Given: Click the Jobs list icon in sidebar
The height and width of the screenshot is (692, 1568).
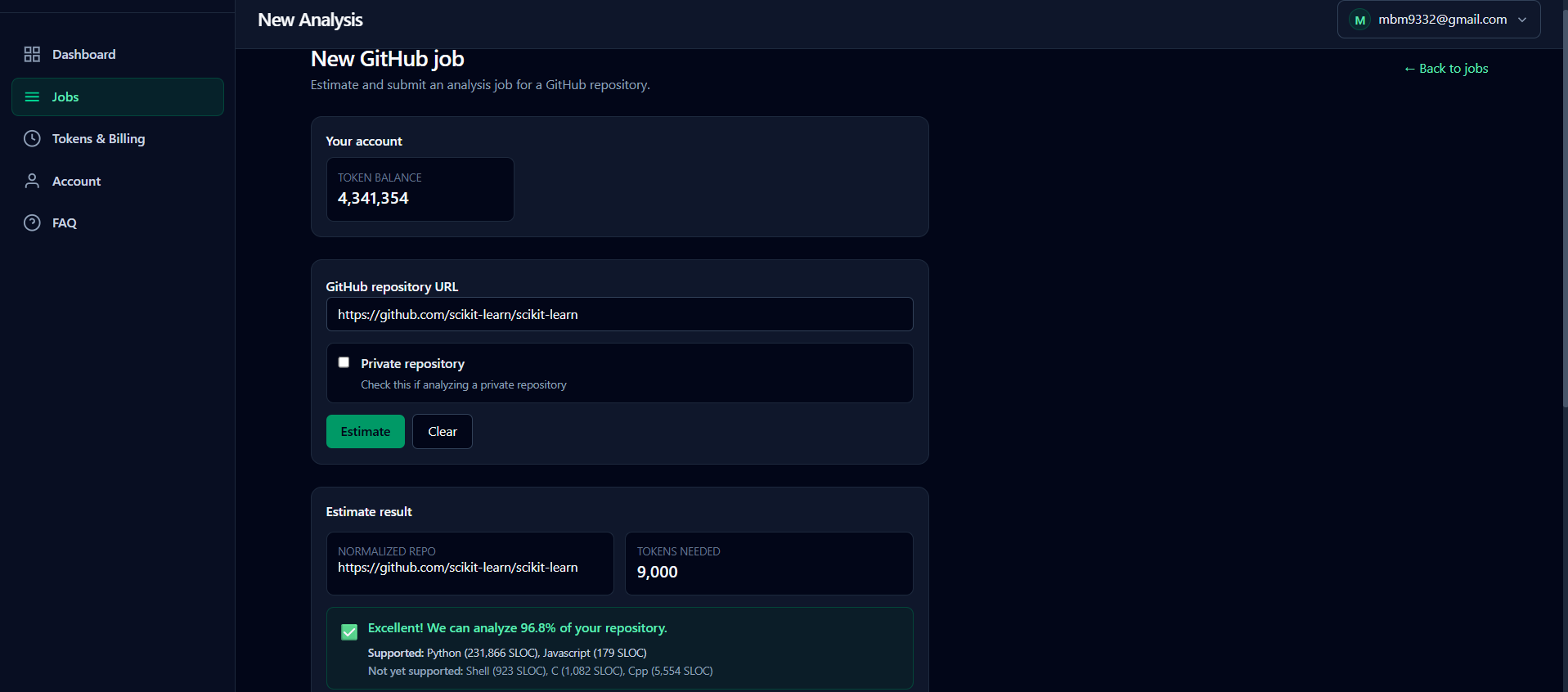Looking at the screenshot, I should [32, 97].
